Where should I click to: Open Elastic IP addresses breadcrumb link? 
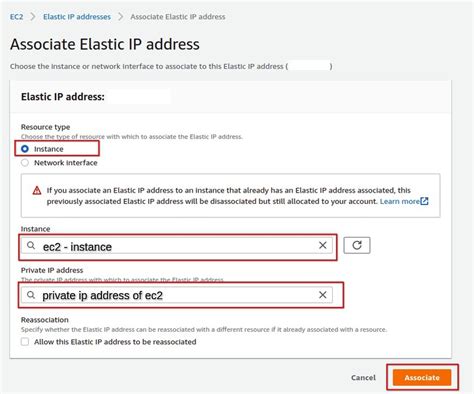point(77,17)
